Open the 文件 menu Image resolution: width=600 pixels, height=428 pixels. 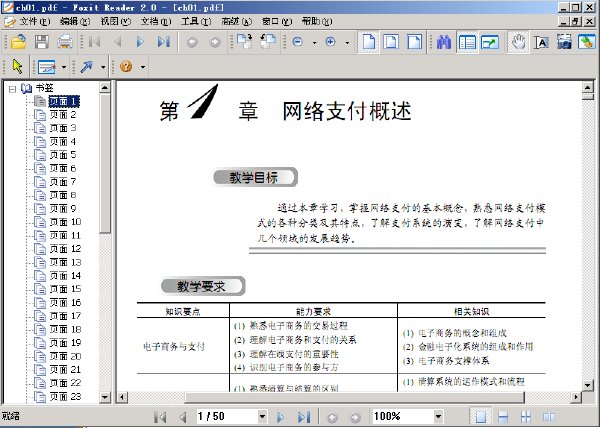(34, 21)
